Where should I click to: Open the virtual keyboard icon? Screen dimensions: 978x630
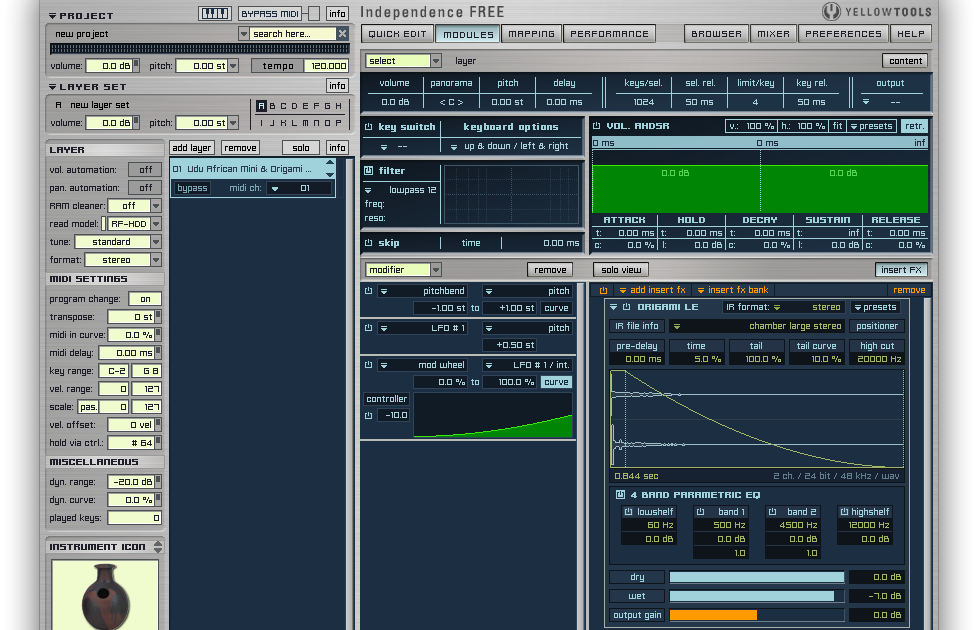[x=215, y=14]
